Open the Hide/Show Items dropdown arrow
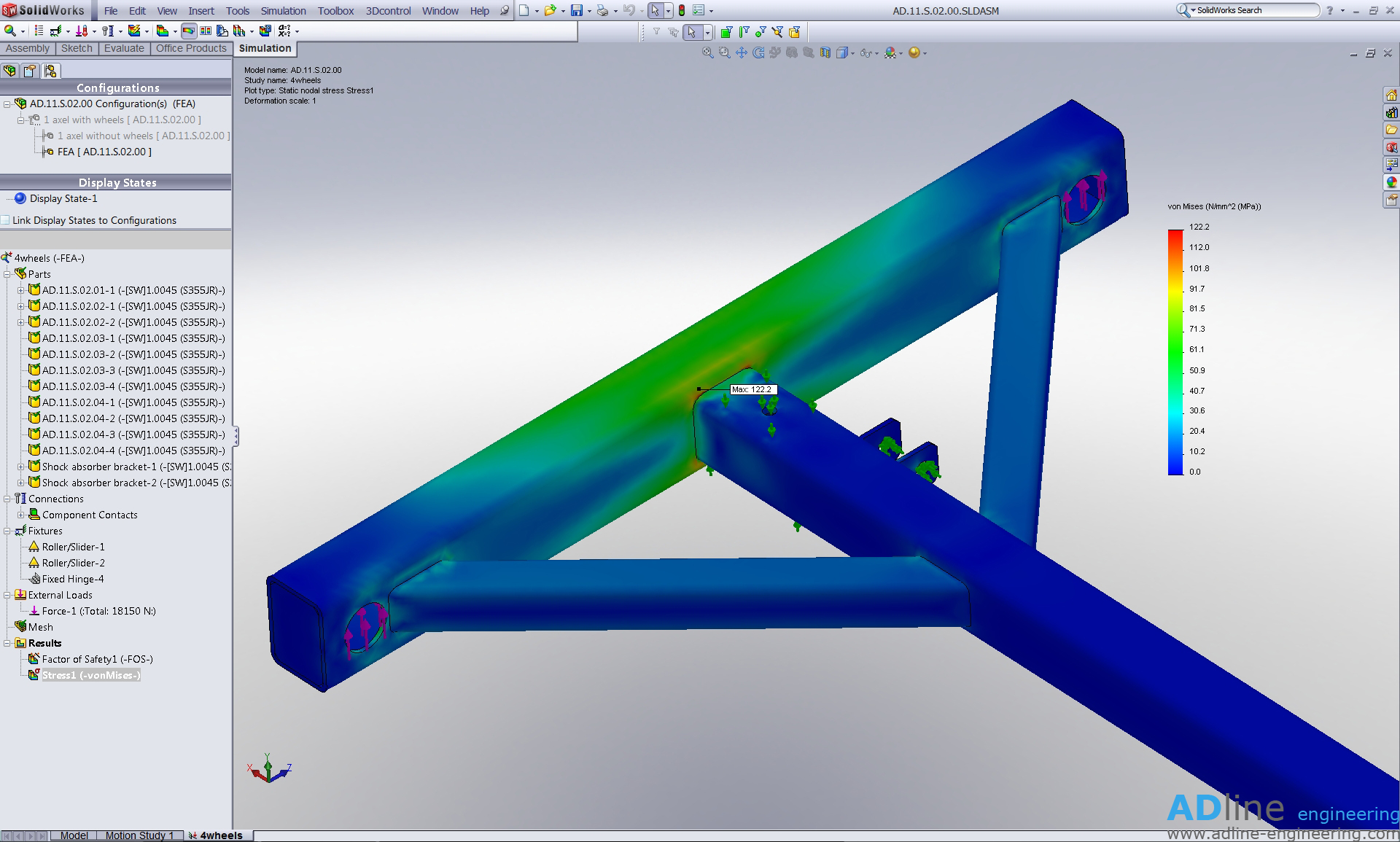 (876, 53)
